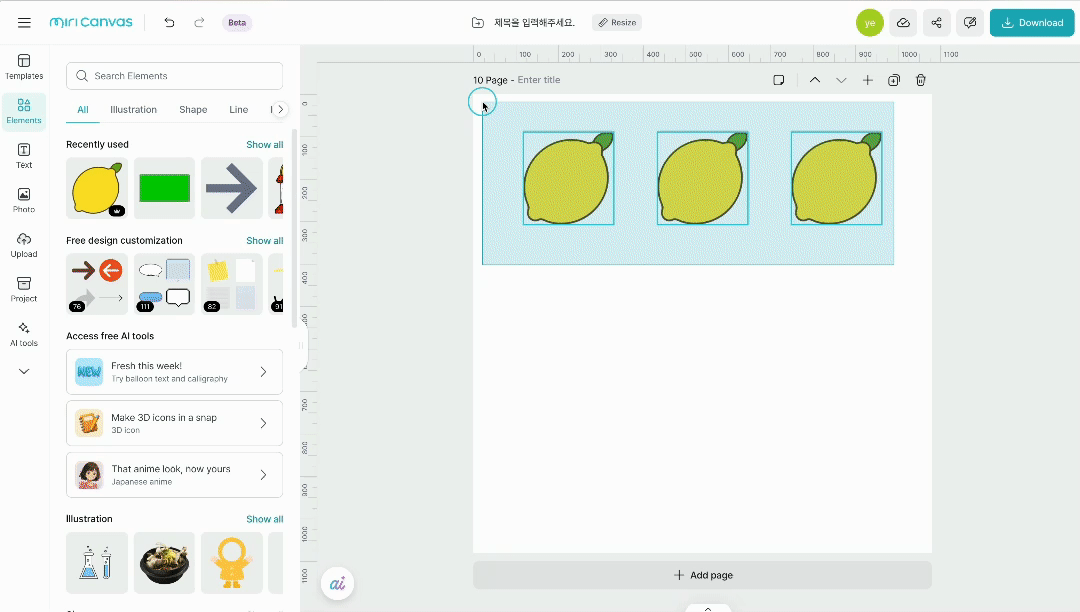Open the Project panel
Image resolution: width=1080 pixels, height=612 pixels.
pyautogui.click(x=24, y=289)
